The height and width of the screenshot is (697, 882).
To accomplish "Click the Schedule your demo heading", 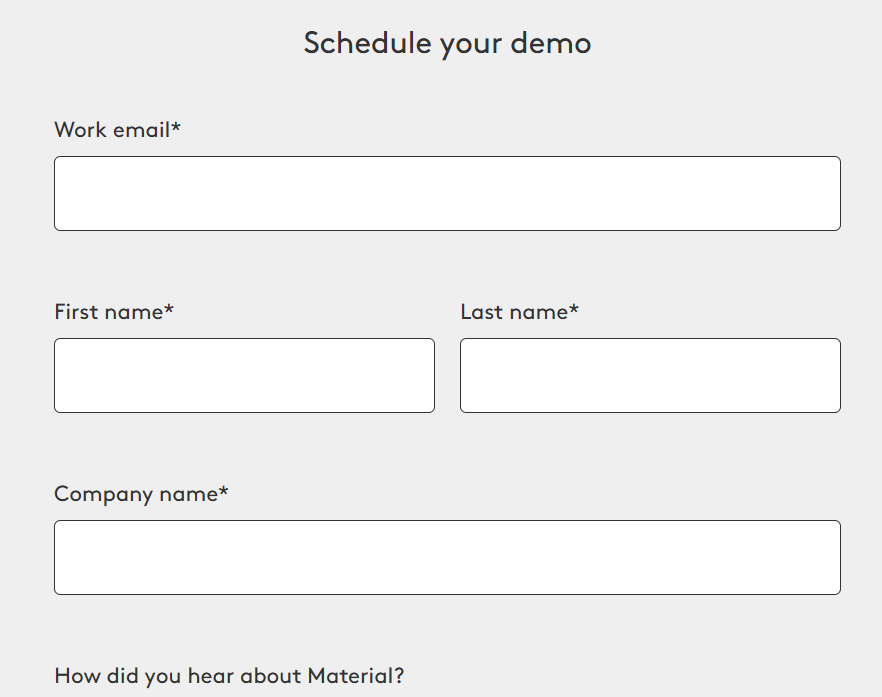I will click(446, 43).
